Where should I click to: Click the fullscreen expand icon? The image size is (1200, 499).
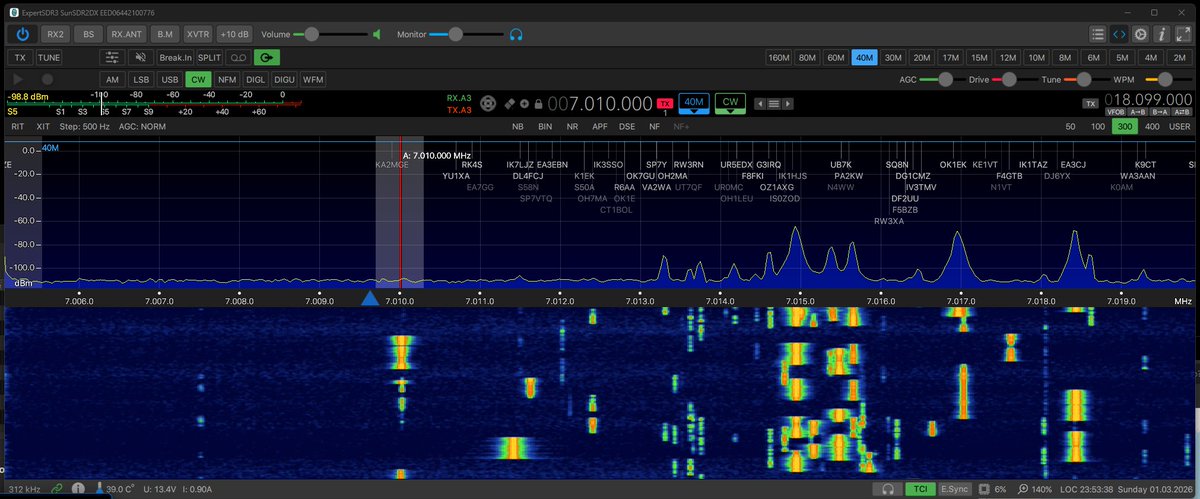(1181, 33)
